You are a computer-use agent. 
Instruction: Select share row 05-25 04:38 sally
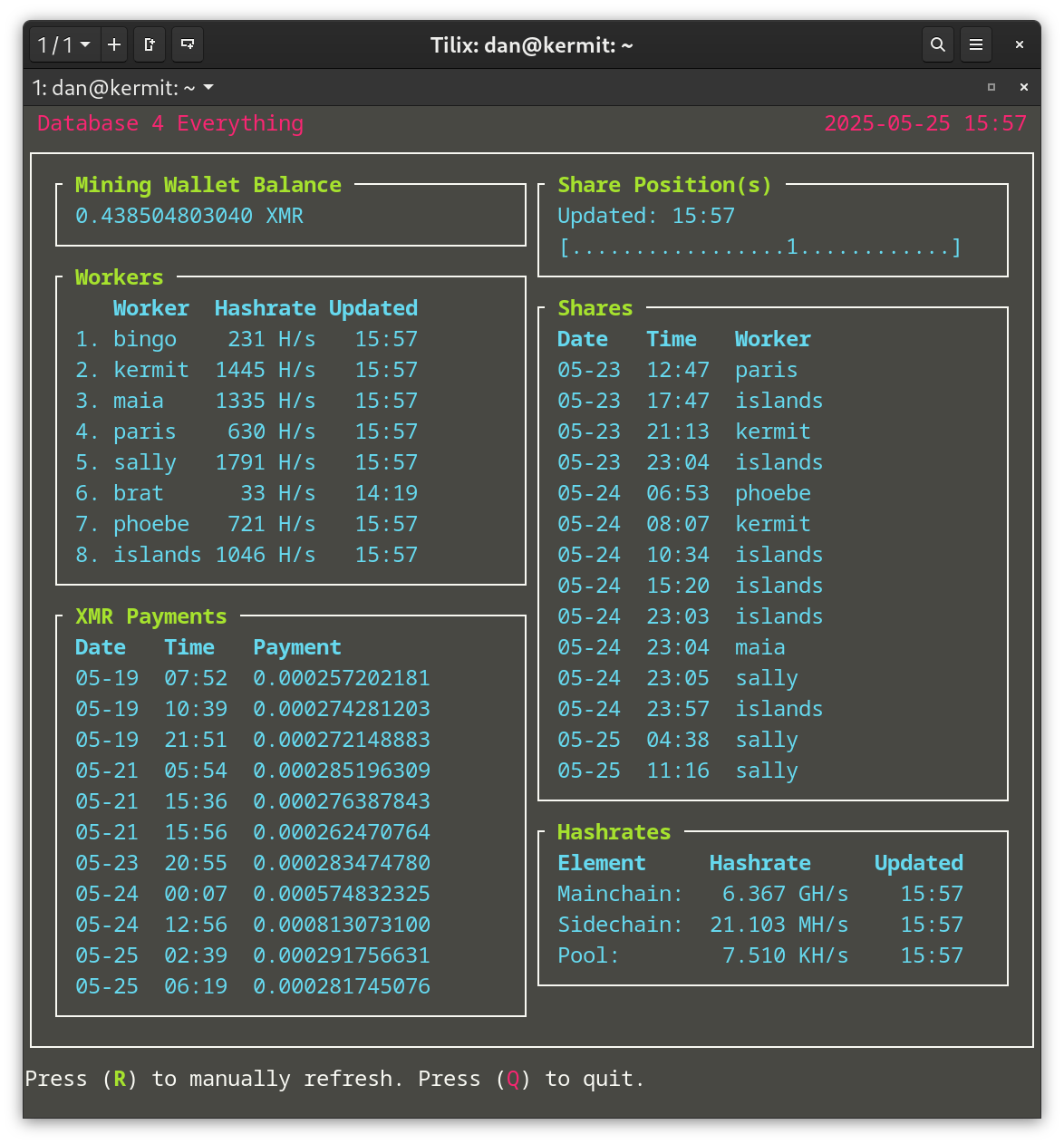point(678,740)
